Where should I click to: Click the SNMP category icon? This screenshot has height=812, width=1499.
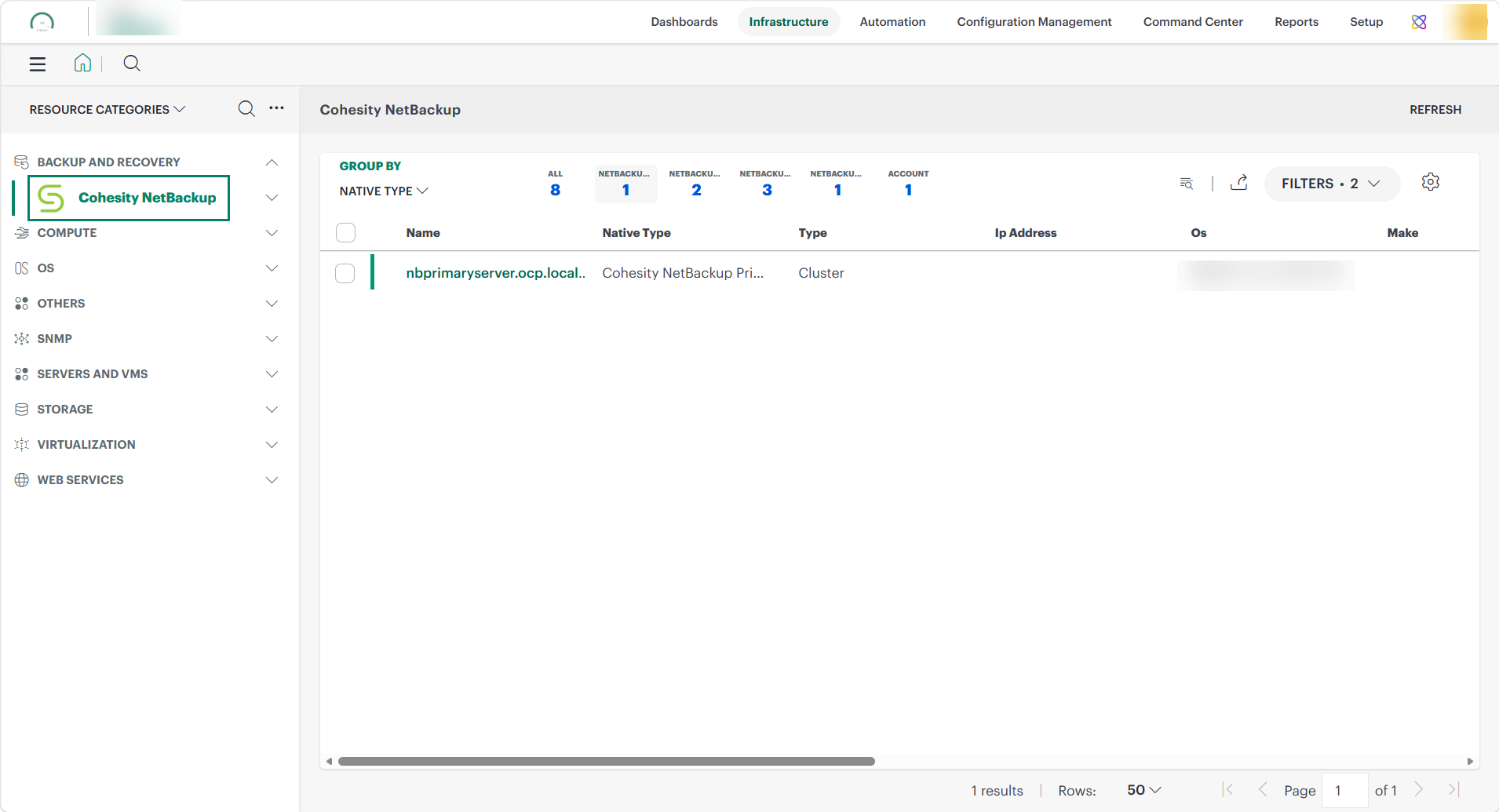coord(21,339)
